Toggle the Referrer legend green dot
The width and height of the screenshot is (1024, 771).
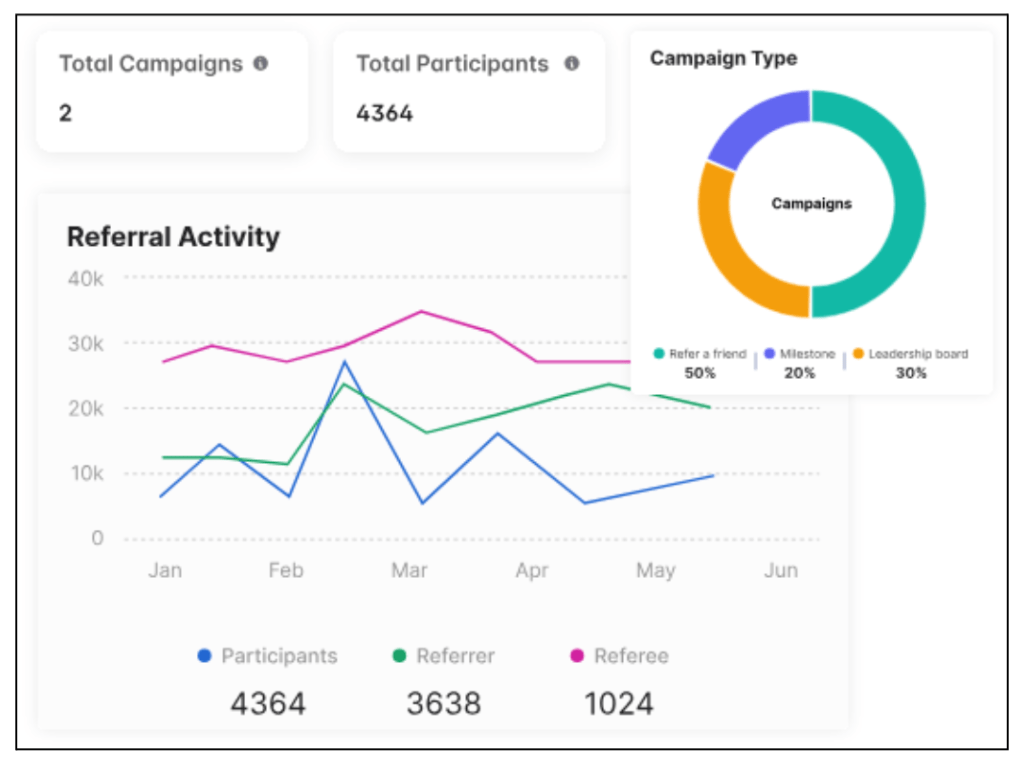[x=400, y=656]
